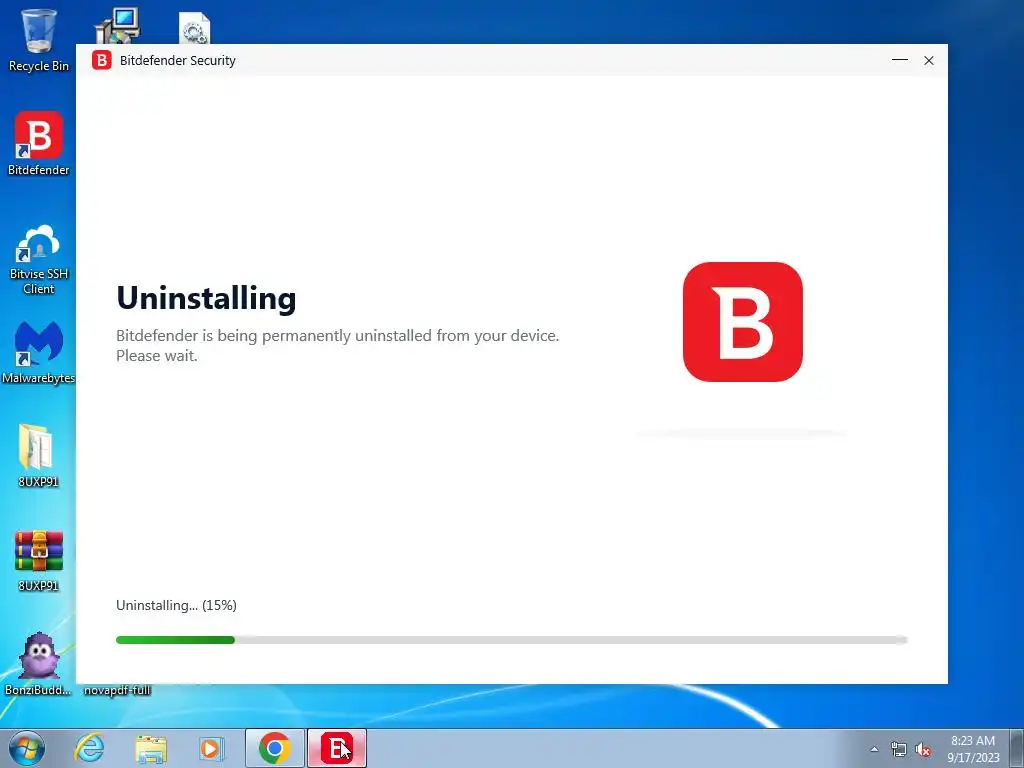Image resolution: width=1024 pixels, height=768 pixels.
Task: Select the Bitdefender desktop shortcut
Action: [x=39, y=144]
